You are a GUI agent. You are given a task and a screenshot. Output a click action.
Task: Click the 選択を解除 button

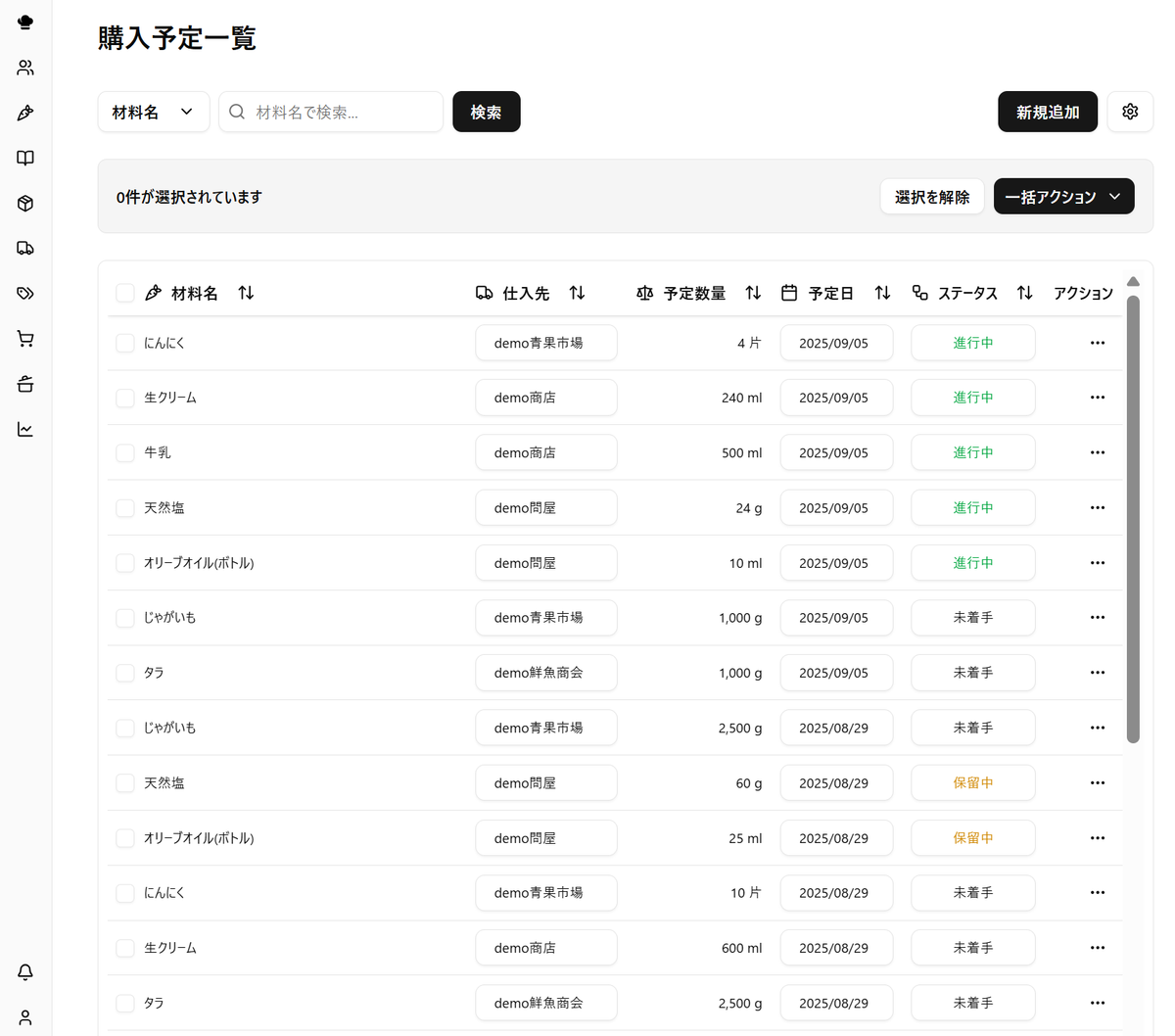[932, 196]
